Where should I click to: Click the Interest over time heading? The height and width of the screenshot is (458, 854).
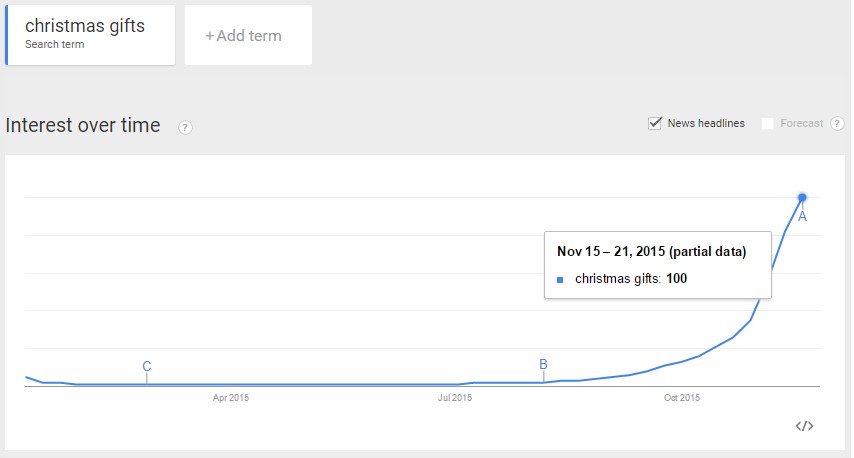coord(83,125)
